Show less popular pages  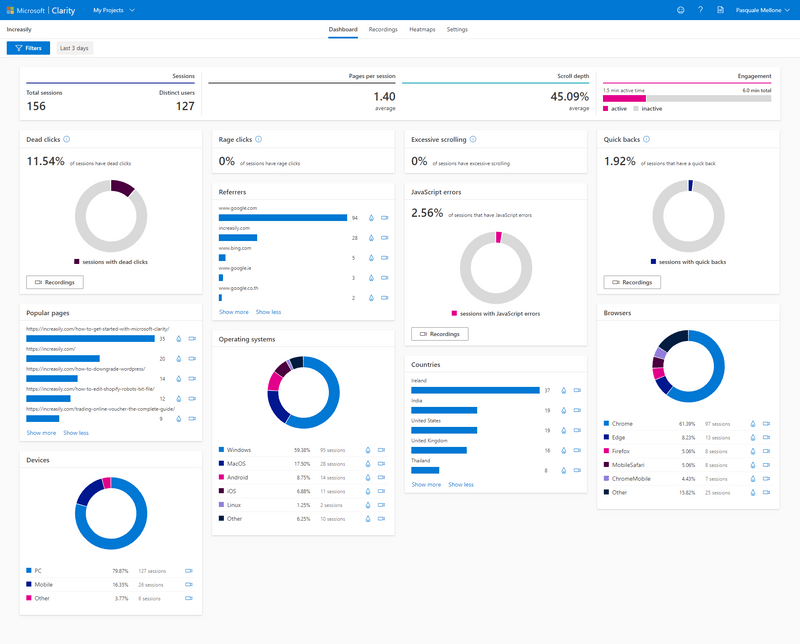click(76, 433)
